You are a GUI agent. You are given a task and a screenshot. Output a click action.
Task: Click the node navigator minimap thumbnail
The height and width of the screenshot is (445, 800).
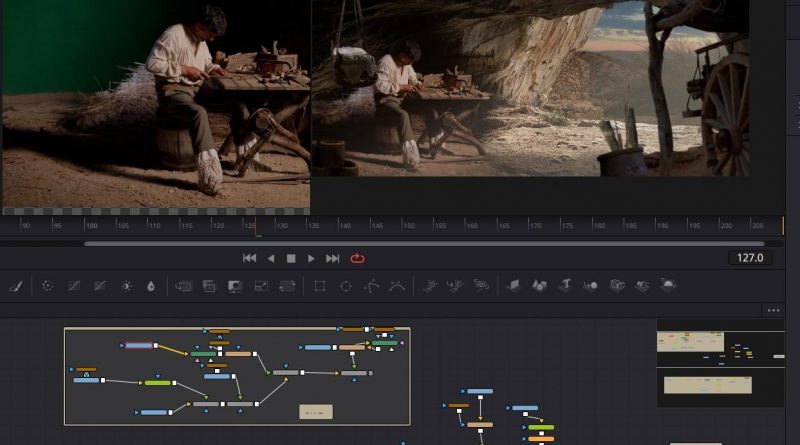(x=720, y=363)
